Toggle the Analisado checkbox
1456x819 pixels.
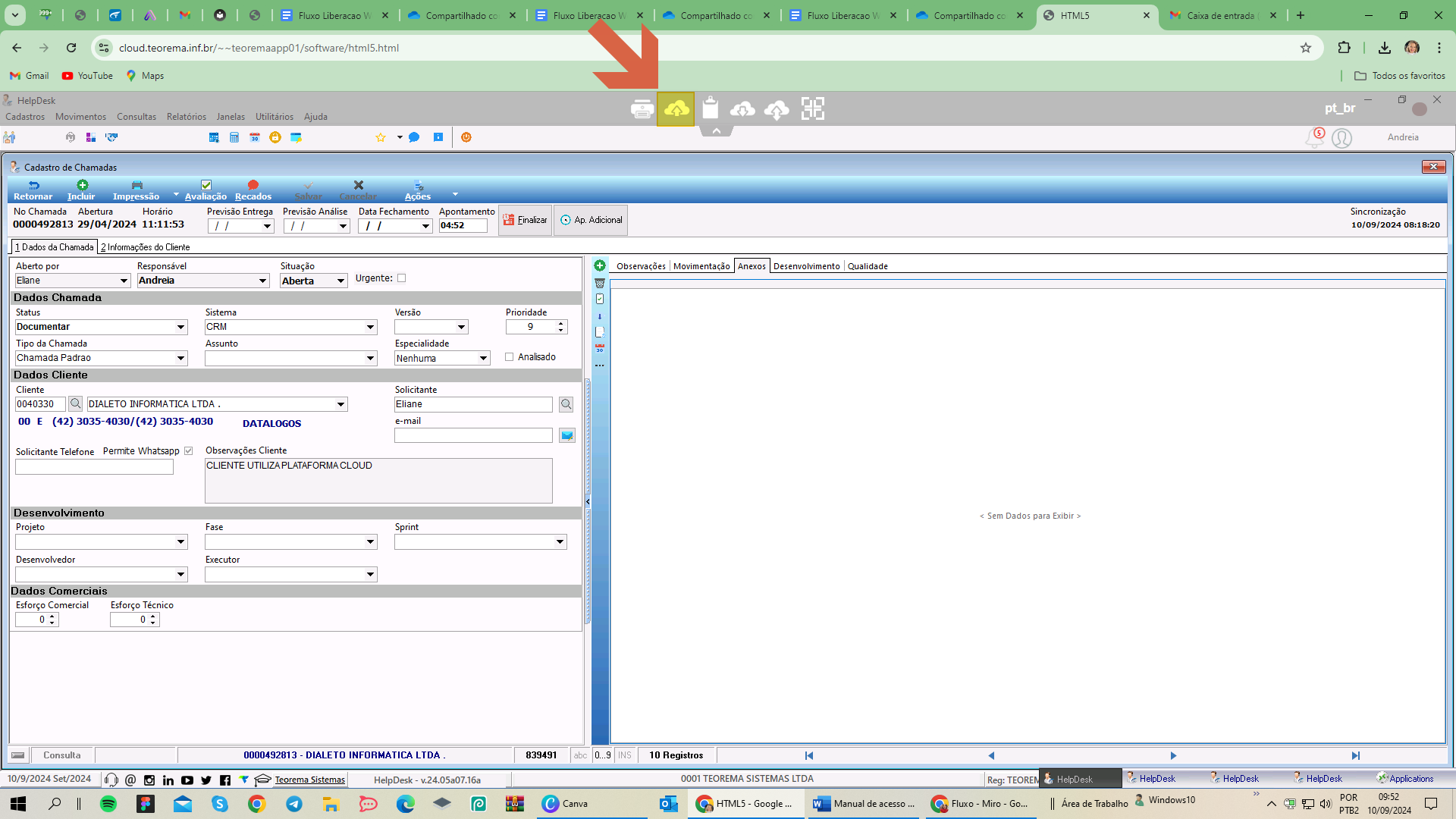coord(510,357)
